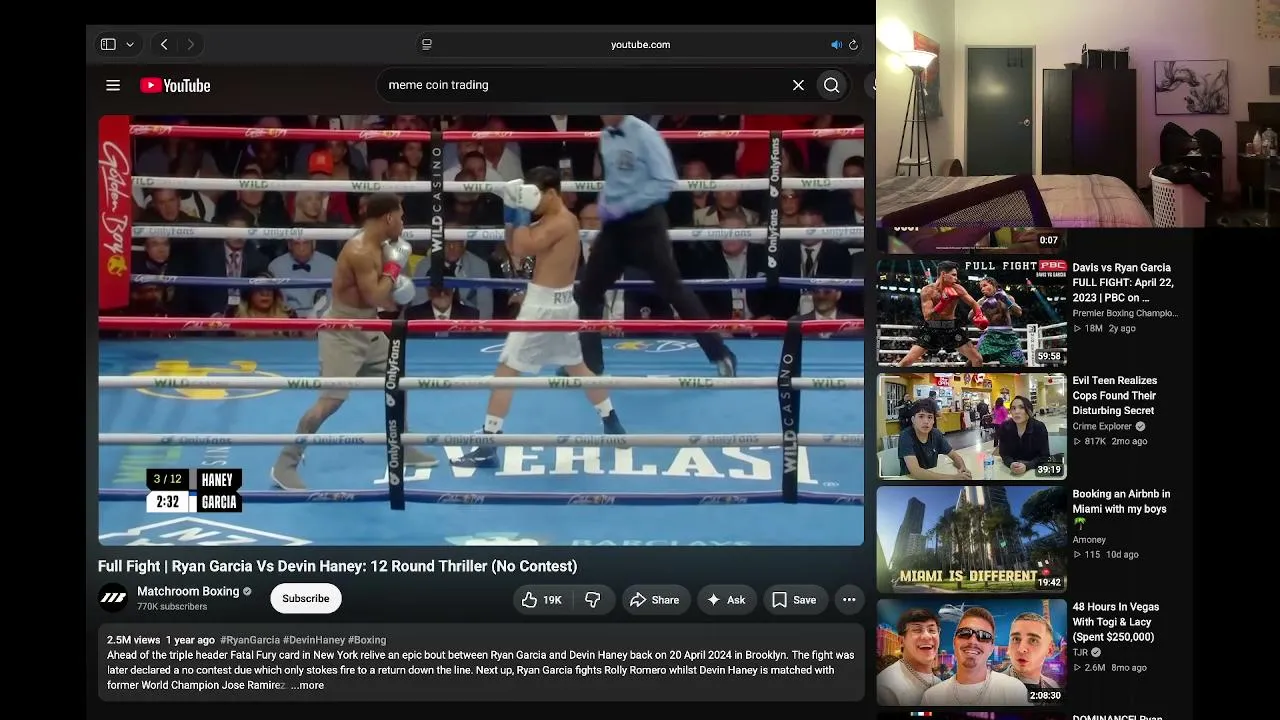The image size is (1280, 720).
Task: Open the #Boxing hashtag
Action: click(x=367, y=640)
